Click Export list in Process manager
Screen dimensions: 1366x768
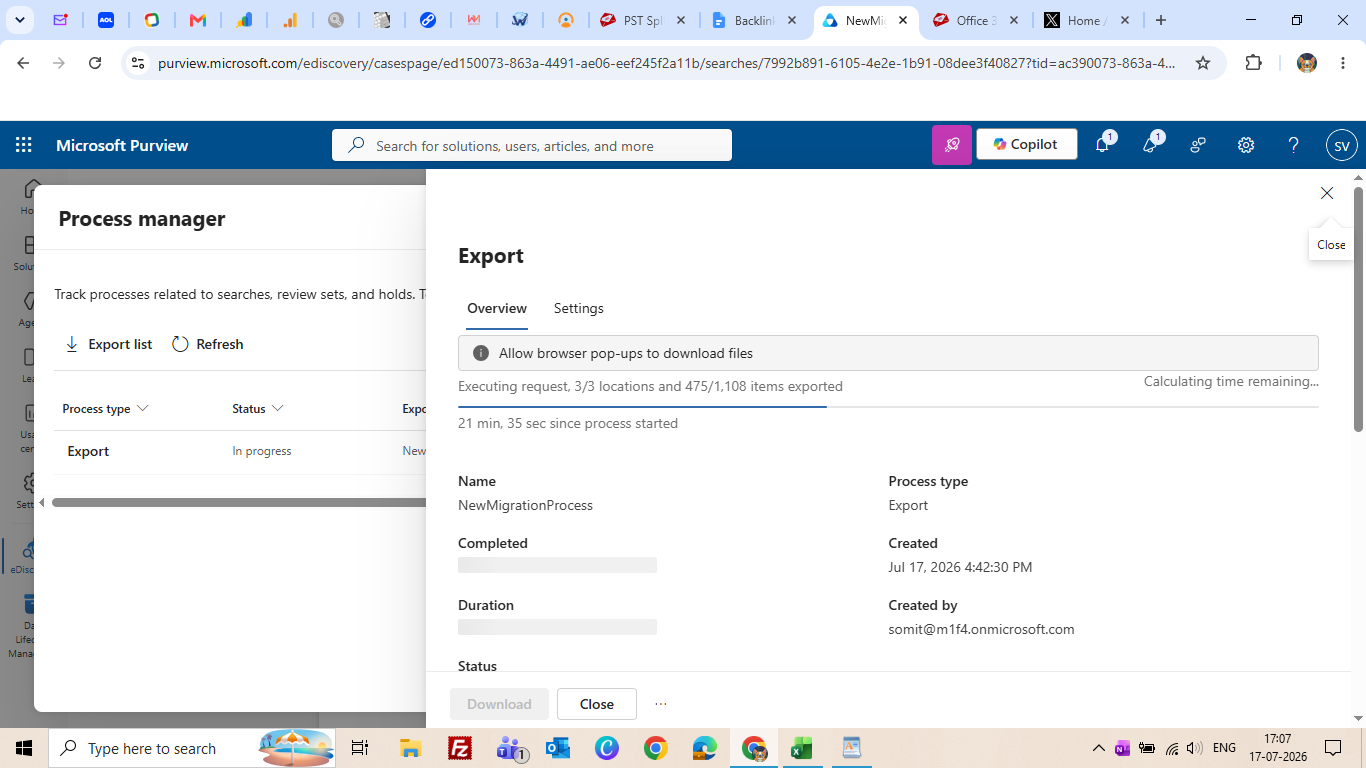[108, 344]
